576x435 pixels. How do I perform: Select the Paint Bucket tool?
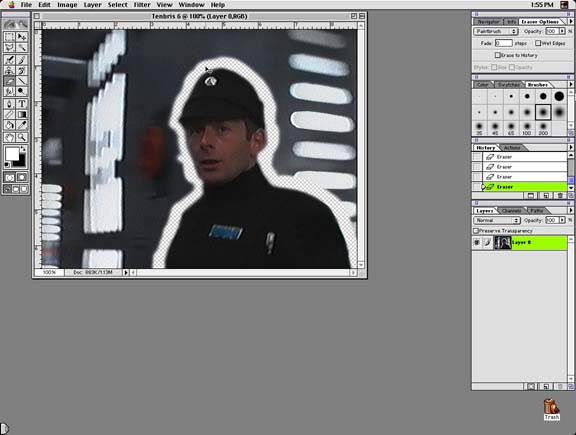point(10,125)
